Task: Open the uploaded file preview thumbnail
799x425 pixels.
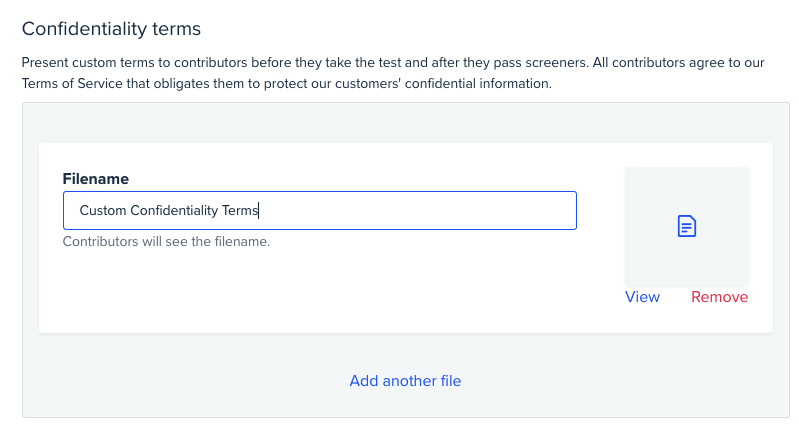Action: (x=687, y=226)
